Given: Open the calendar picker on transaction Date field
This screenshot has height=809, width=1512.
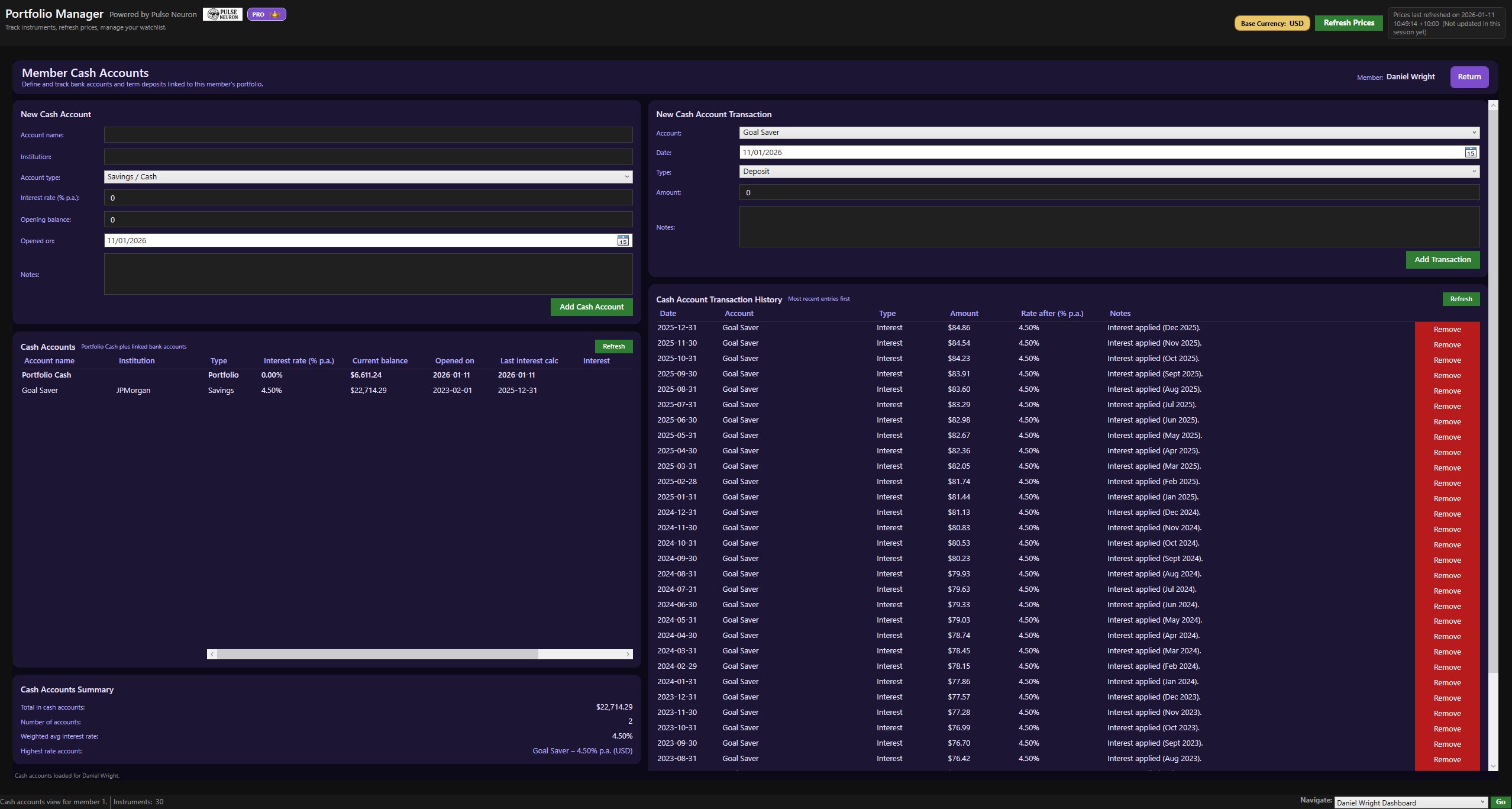Looking at the screenshot, I should click(1471, 152).
